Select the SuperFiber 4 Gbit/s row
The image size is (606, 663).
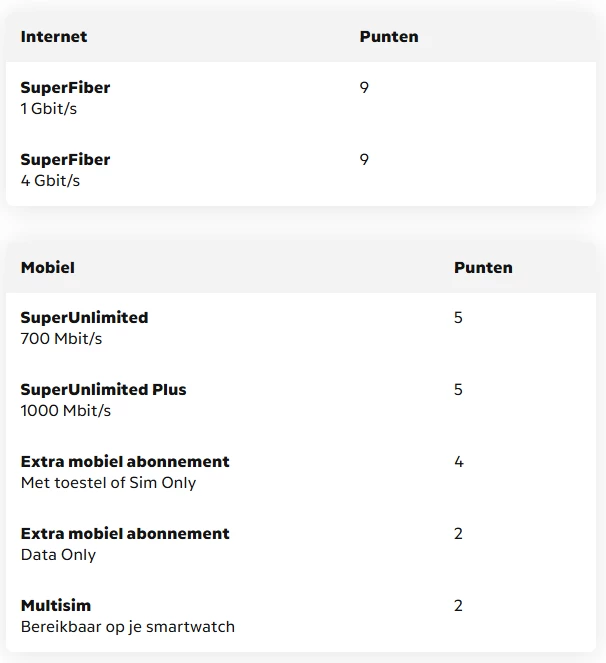coord(301,170)
